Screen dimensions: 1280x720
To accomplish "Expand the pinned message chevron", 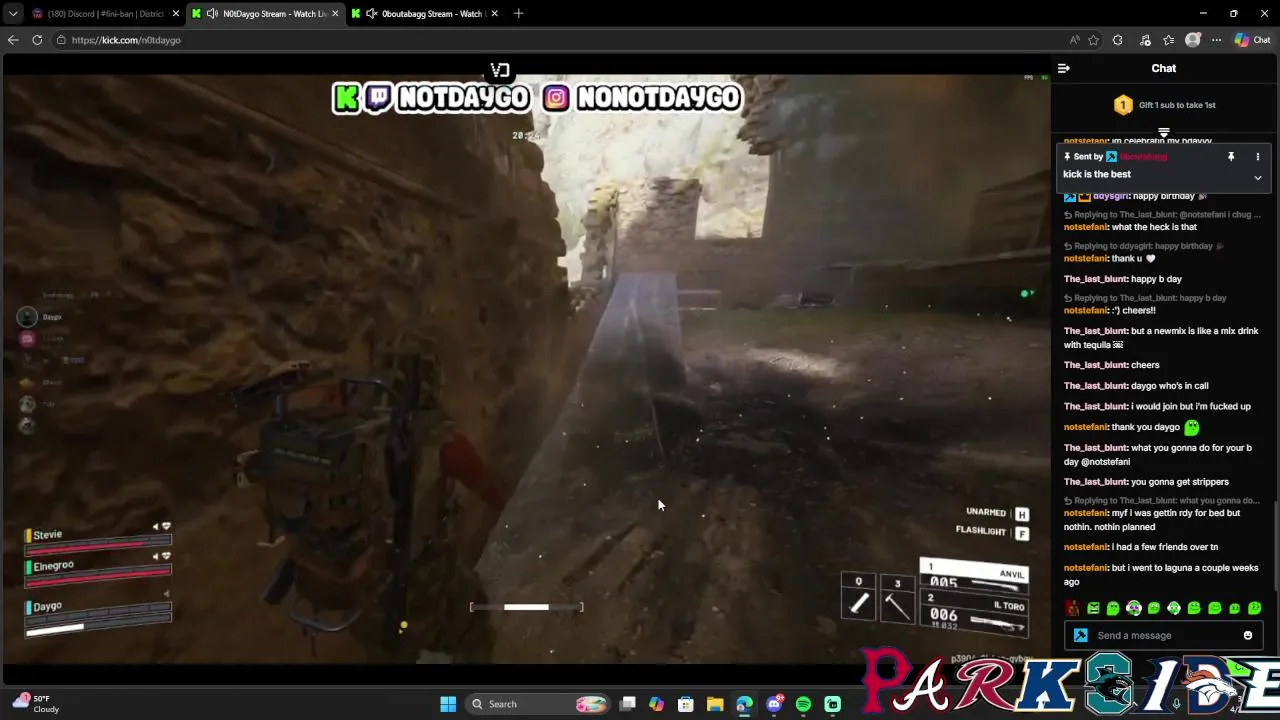I will tap(1257, 178).
